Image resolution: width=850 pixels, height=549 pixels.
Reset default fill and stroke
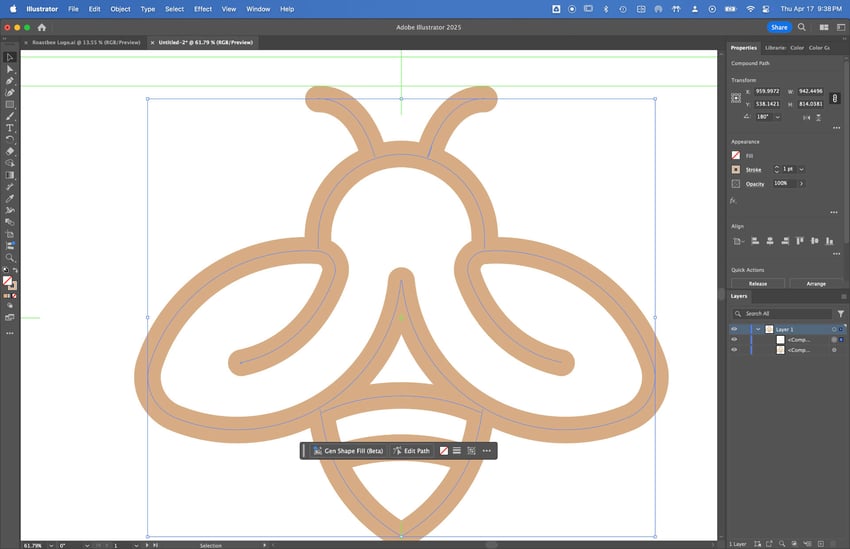(6, 270)
